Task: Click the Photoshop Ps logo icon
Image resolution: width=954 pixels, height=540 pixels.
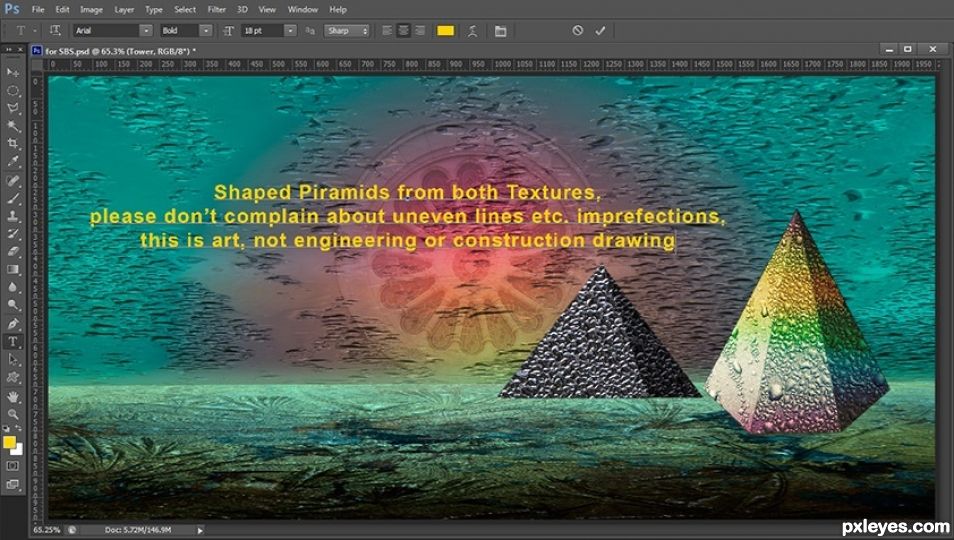Action: click(11, 9)
